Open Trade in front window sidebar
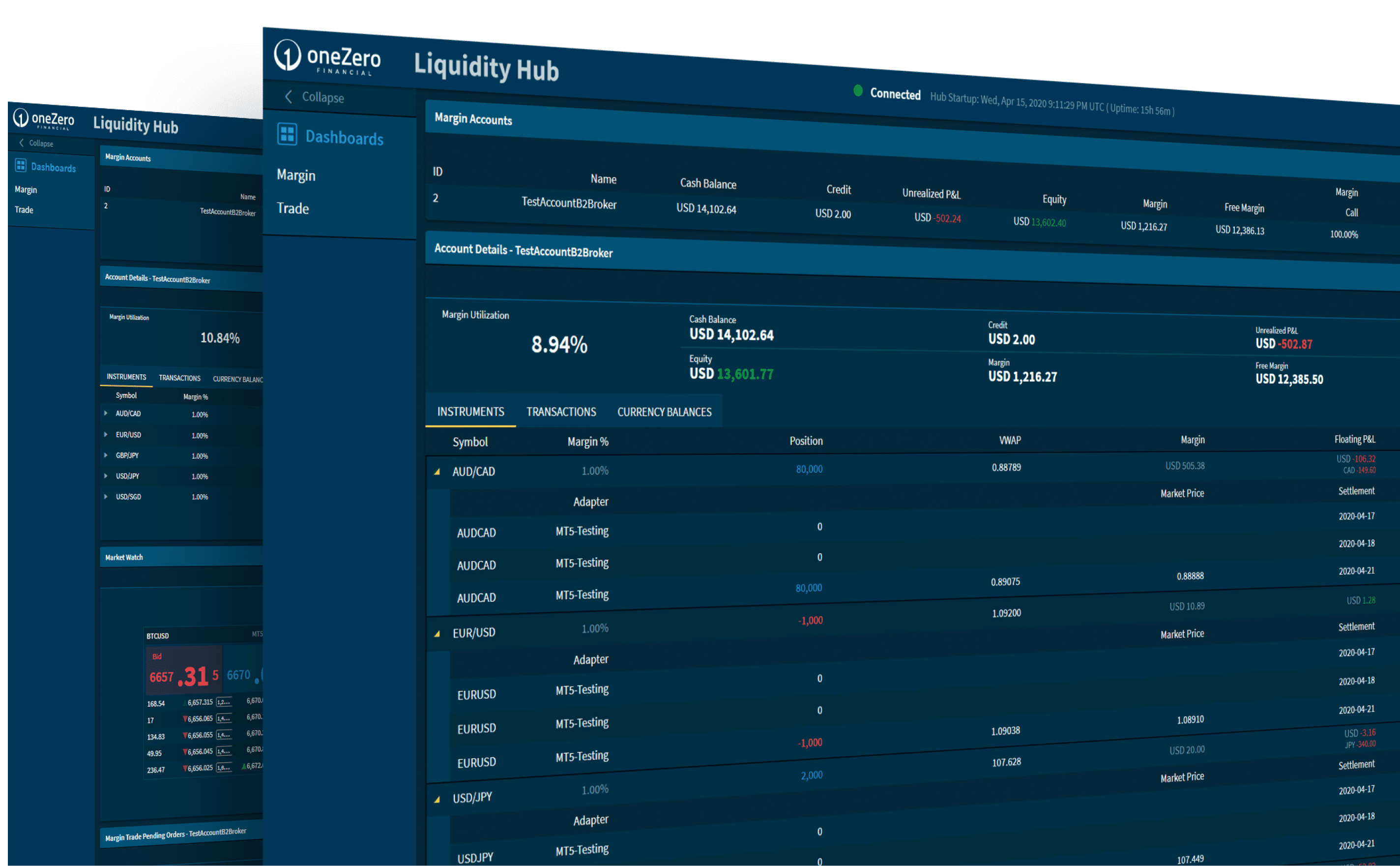The image size is (1400, 866). pos(292,208)
